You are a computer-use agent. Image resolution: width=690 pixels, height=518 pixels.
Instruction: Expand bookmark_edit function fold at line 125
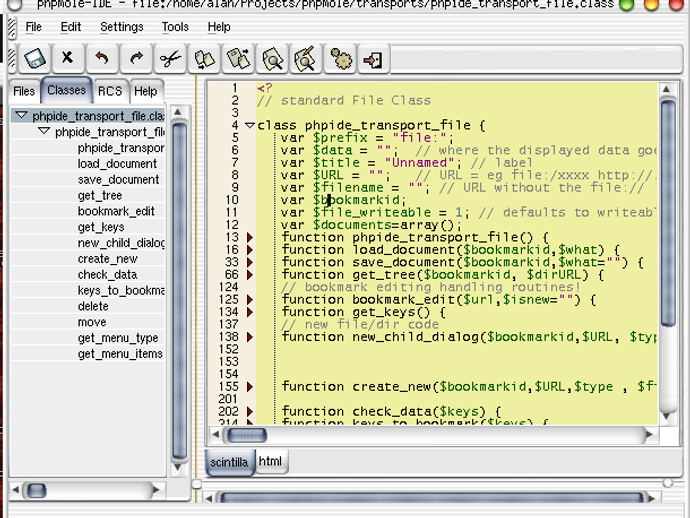click(250, 300)
